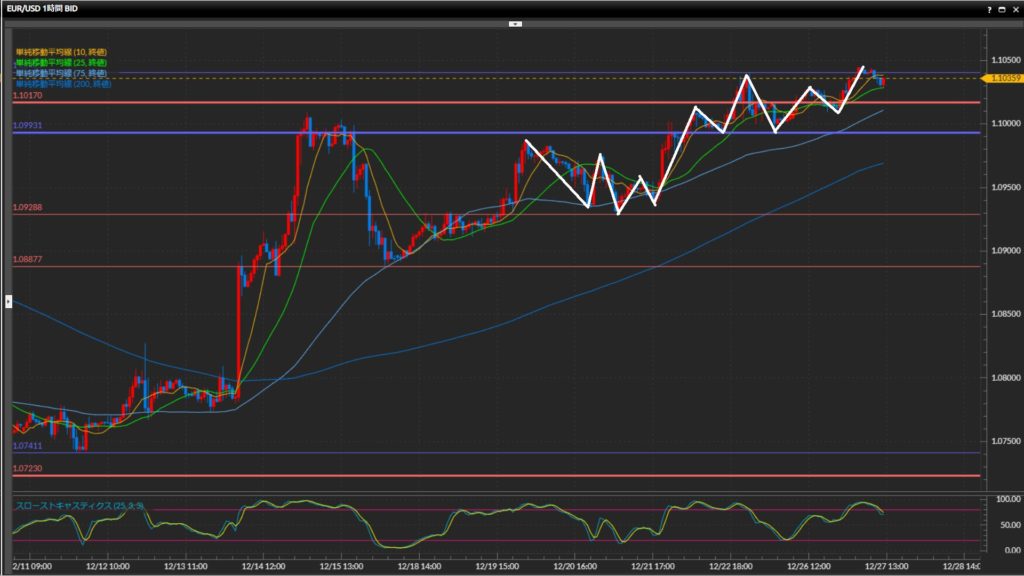Expand the left side panel arrow
The image size is (1024, 576).
9,300
